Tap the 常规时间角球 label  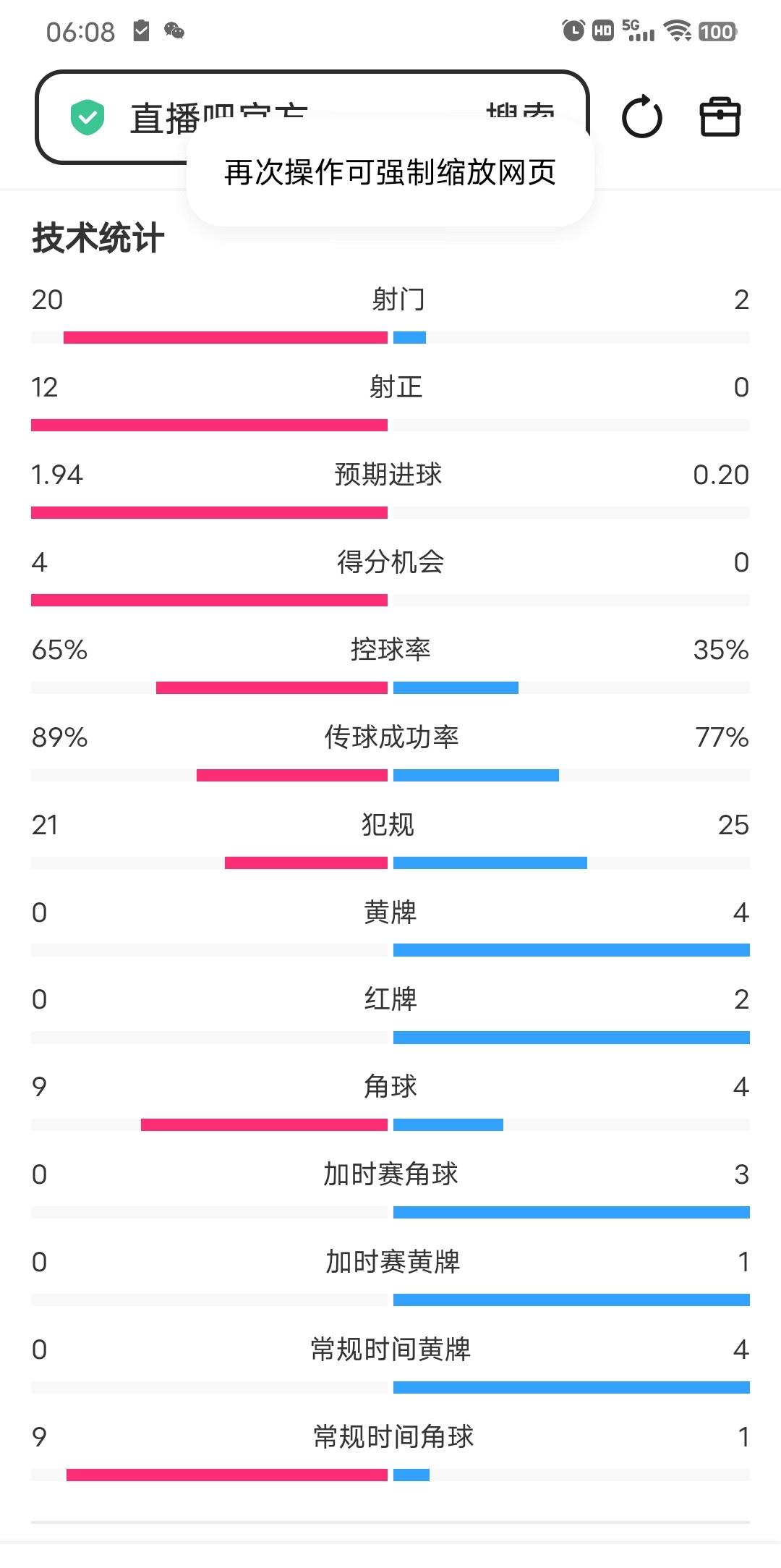point(393,1436)
